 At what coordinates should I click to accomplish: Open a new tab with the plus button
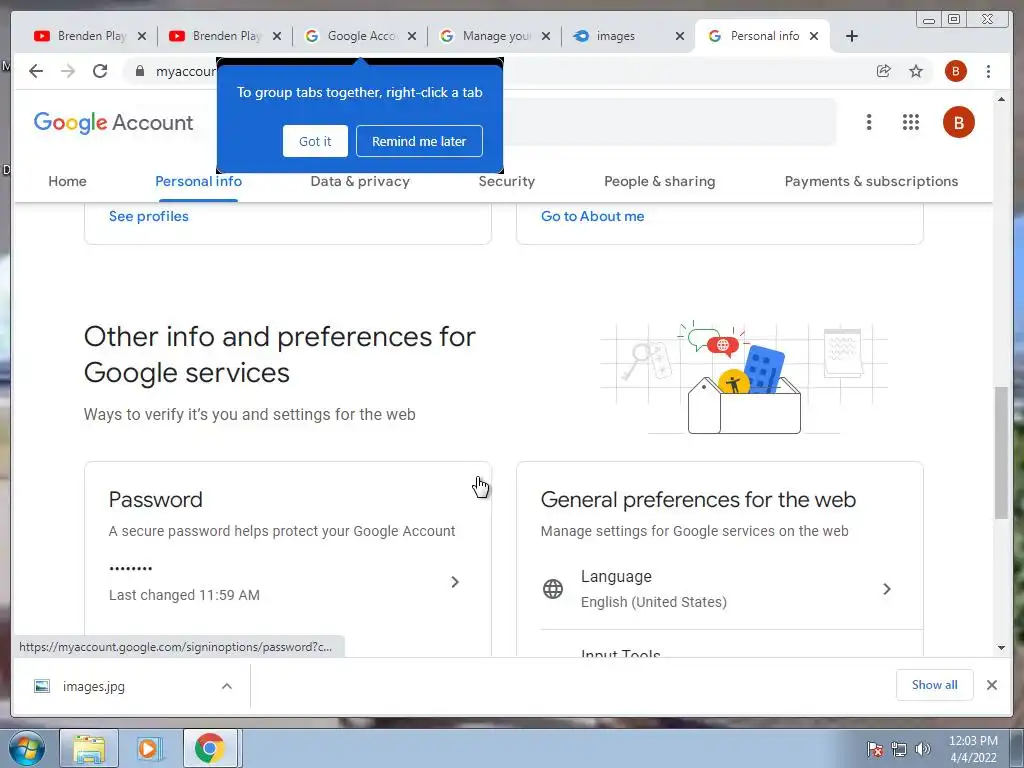pyautogui.click(x=852, y=36)
